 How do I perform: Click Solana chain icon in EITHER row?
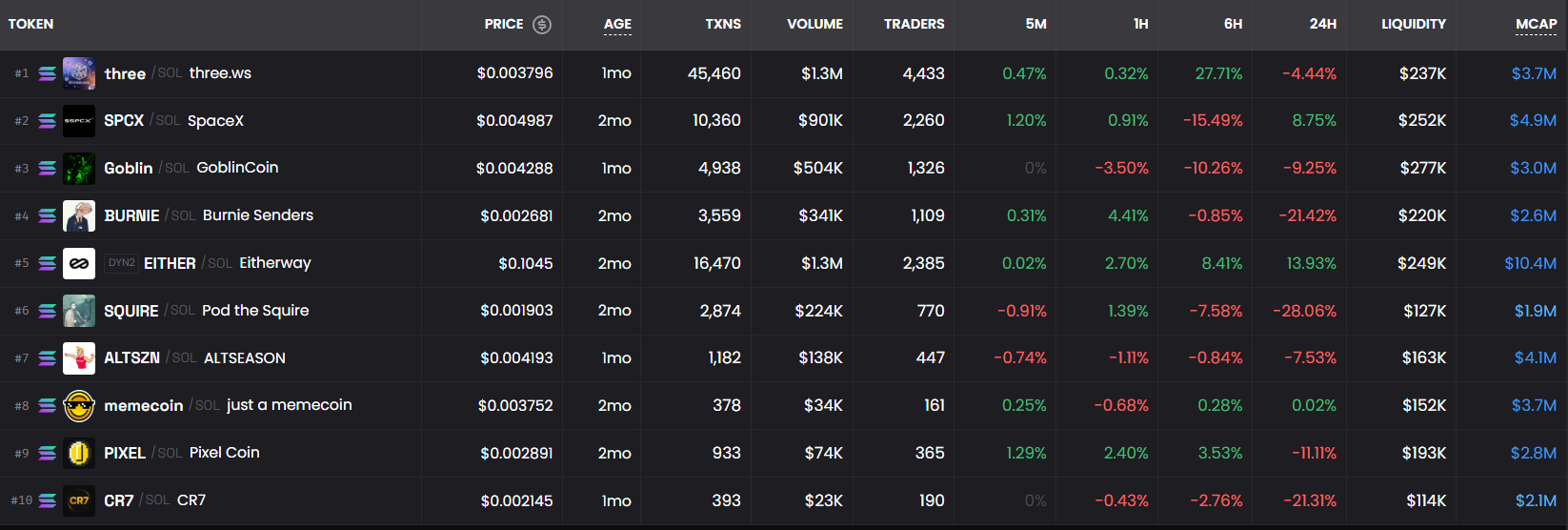[48, 263]
